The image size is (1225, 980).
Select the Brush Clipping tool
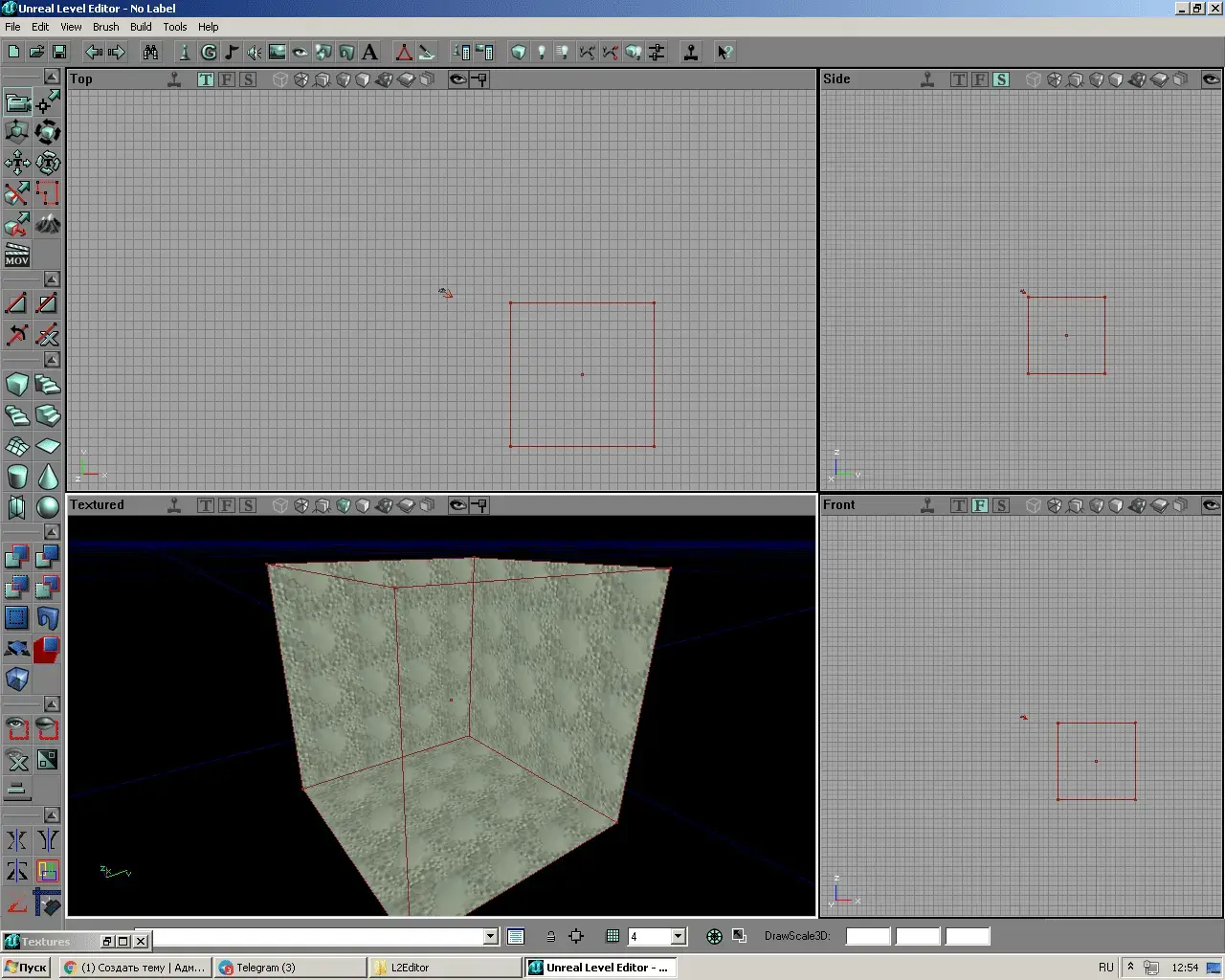click(17, 193)
